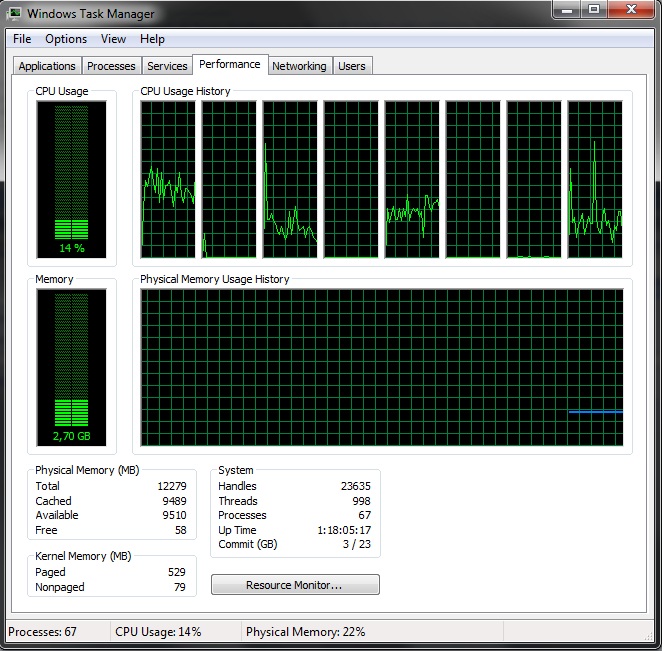664x651 pixels.
Task: Click status bar text Processes: 67
Action: pyautogui.click(x=42, y=632)
